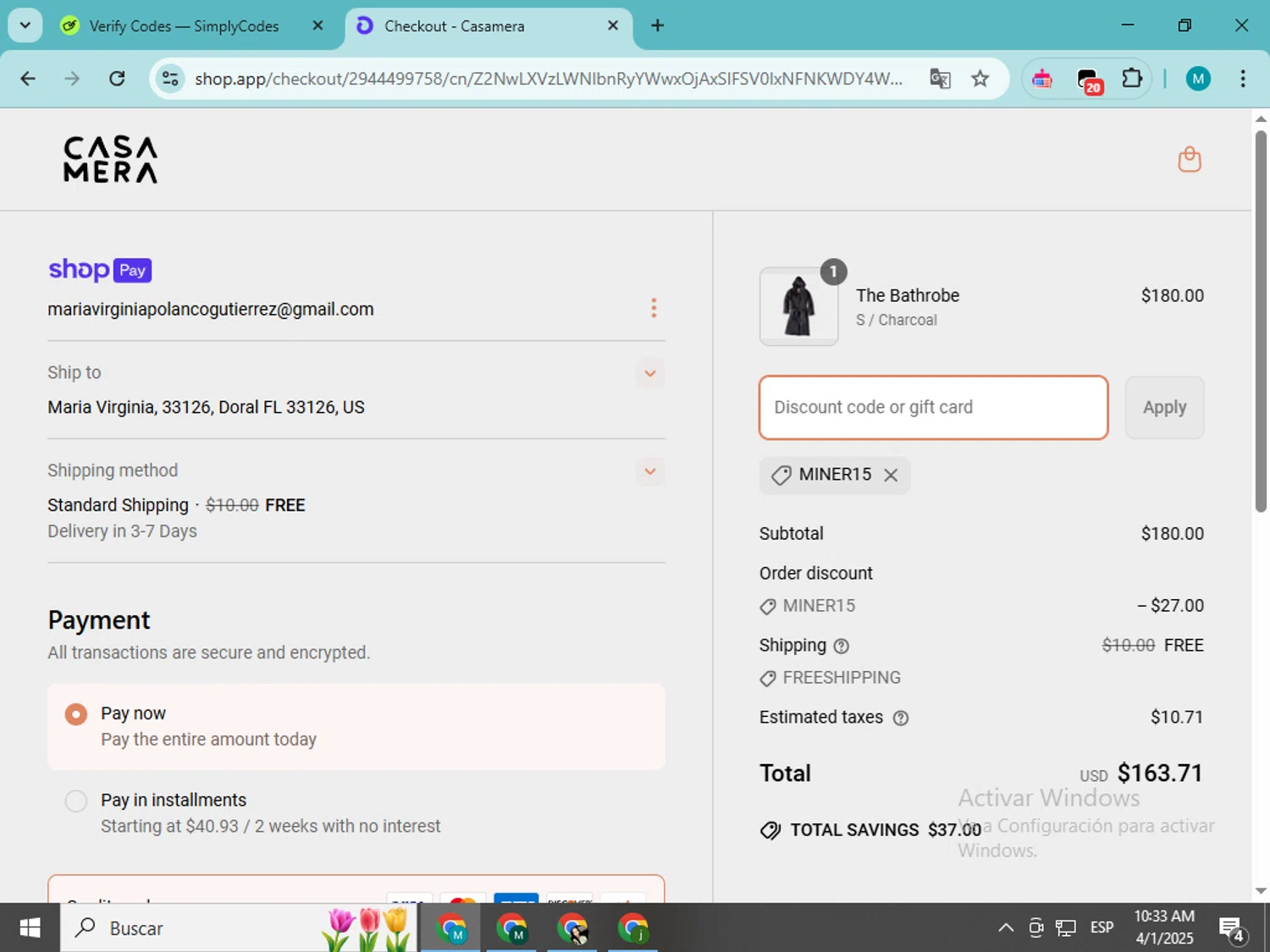The width and height of the screenshot is (1270, 952).
Task: Open the fourth Chrome taskbar icon
Action: click(x=634, y=928)
